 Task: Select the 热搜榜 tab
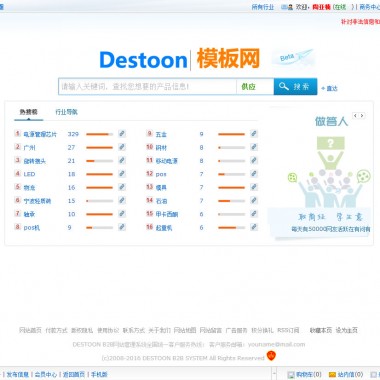(x=29, y=112)
